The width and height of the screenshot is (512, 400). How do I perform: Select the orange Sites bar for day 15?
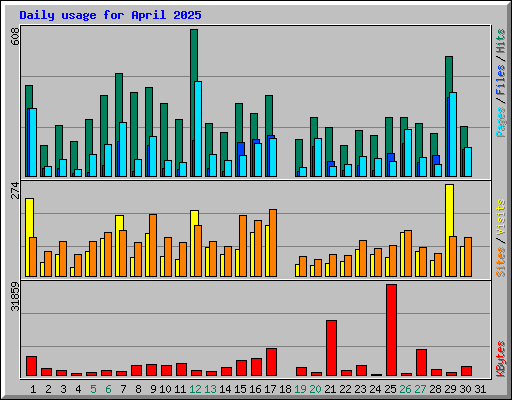243,246
